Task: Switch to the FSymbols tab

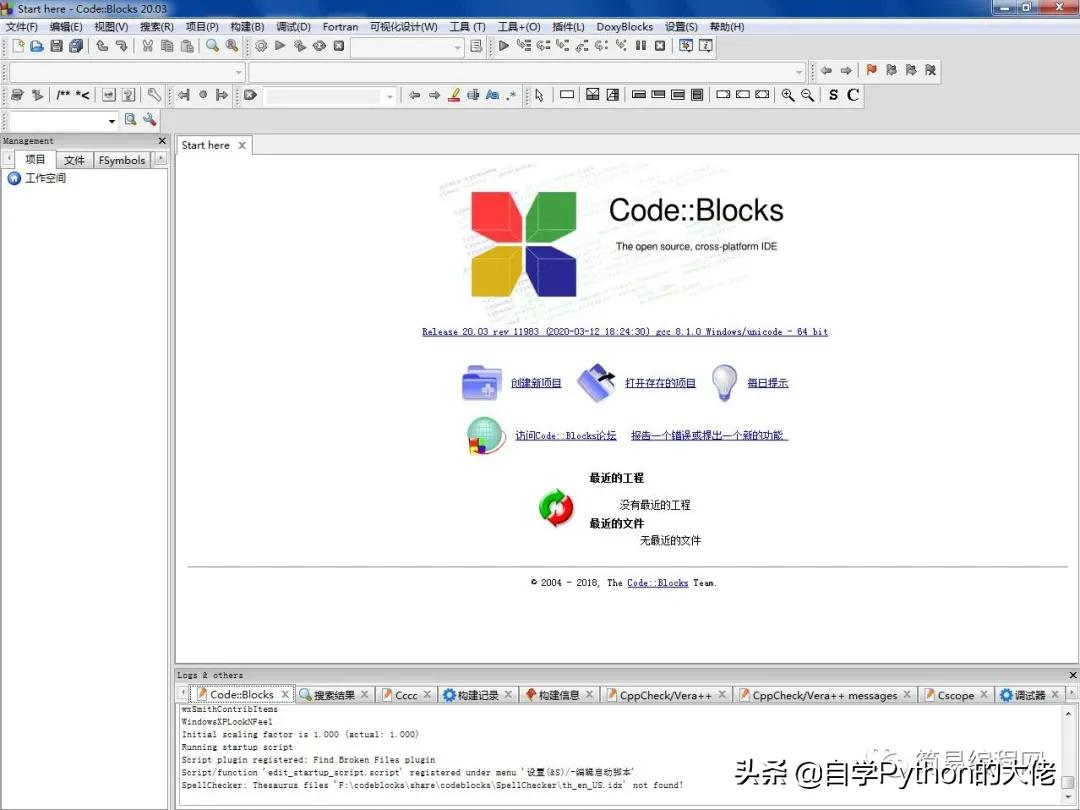Action: [122, 160]
